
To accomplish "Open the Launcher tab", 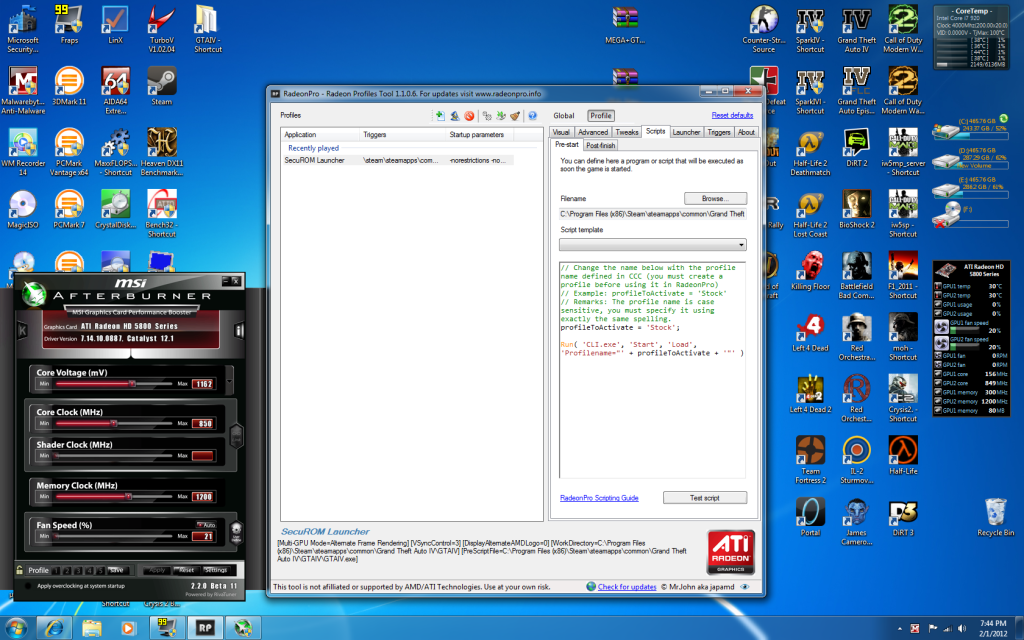I will point(686,132).
